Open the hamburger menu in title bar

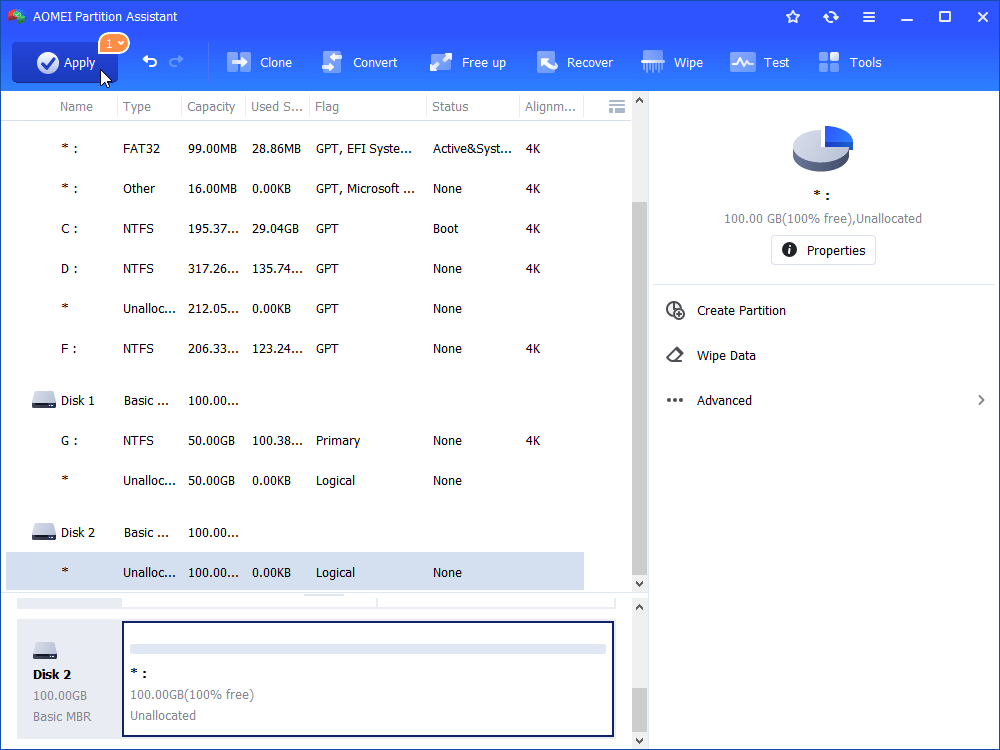(x=869, y=17)
